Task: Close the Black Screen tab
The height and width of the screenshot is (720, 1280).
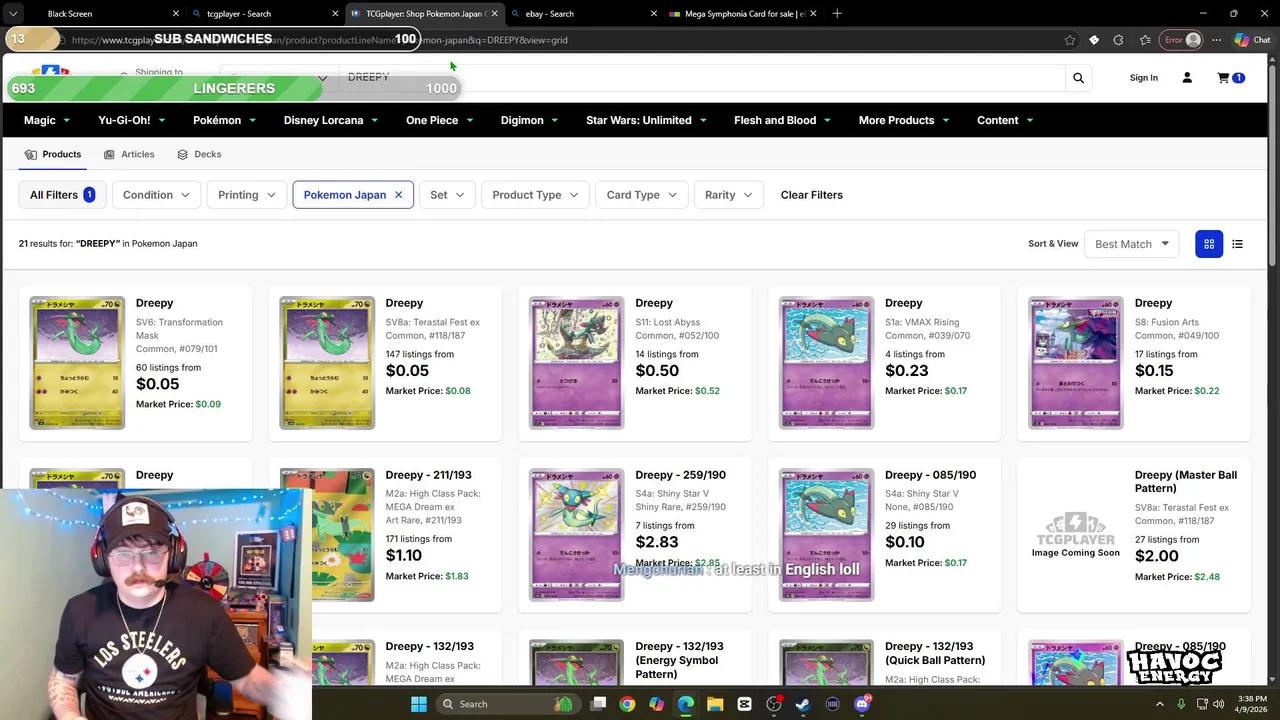Action: click(x=176, y=14)
